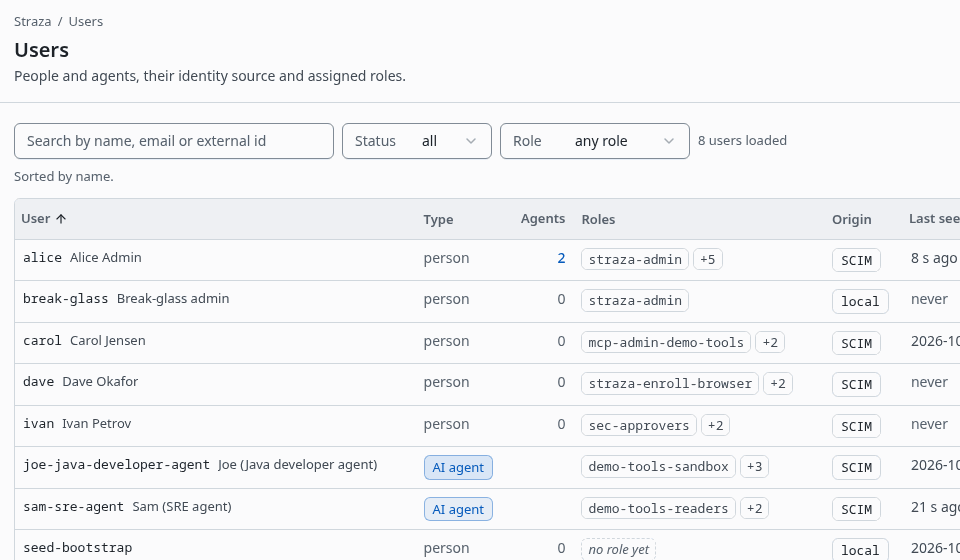Viewport: 960px width, 560px height.
Task: Expand alice's +5 more roles badge
Action: click(708, 259)
